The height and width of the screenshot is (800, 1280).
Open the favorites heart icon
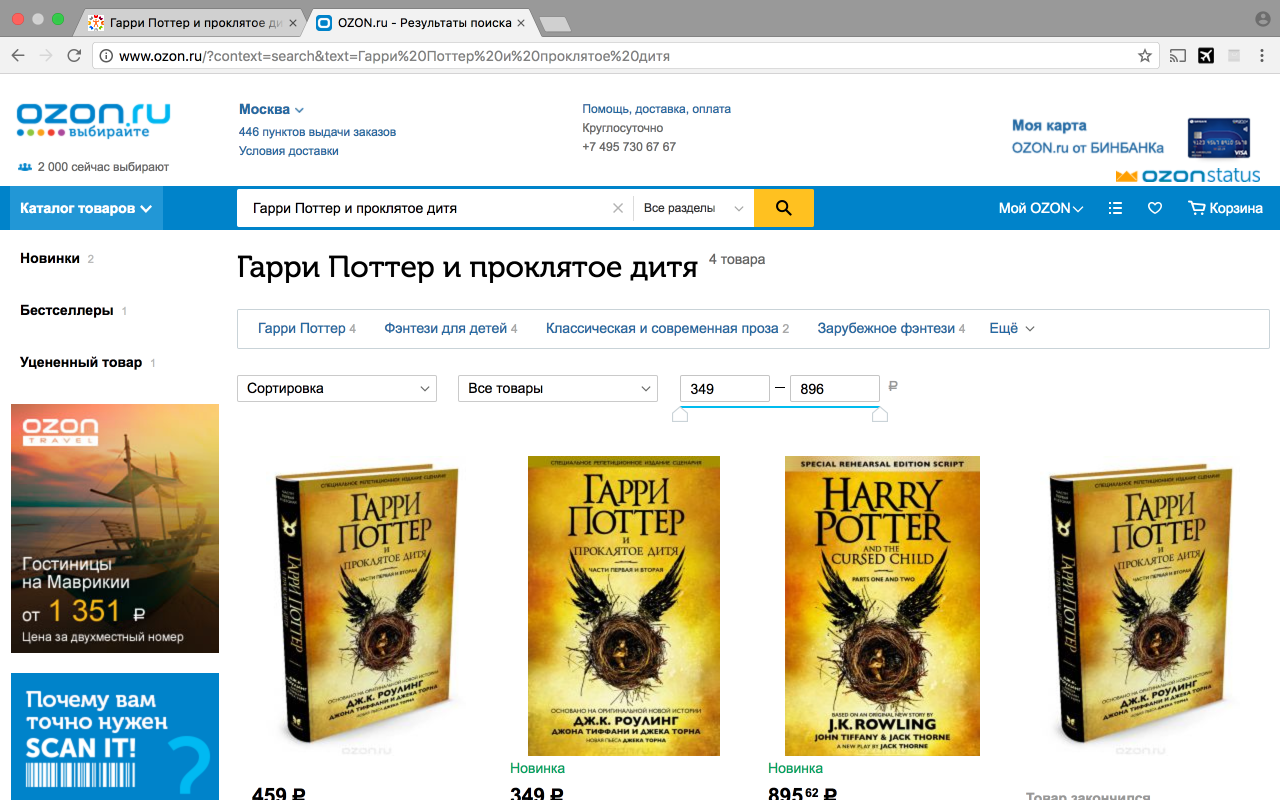click(x=1155, y=208)
